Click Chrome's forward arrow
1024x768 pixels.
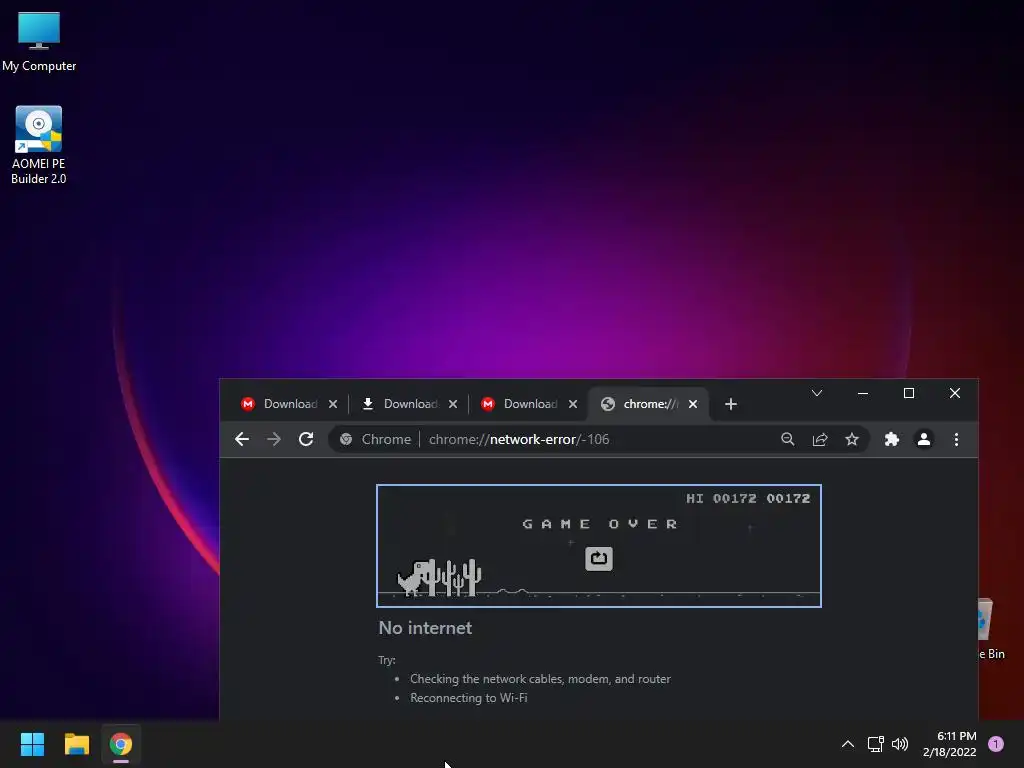[x=274, y=439]
